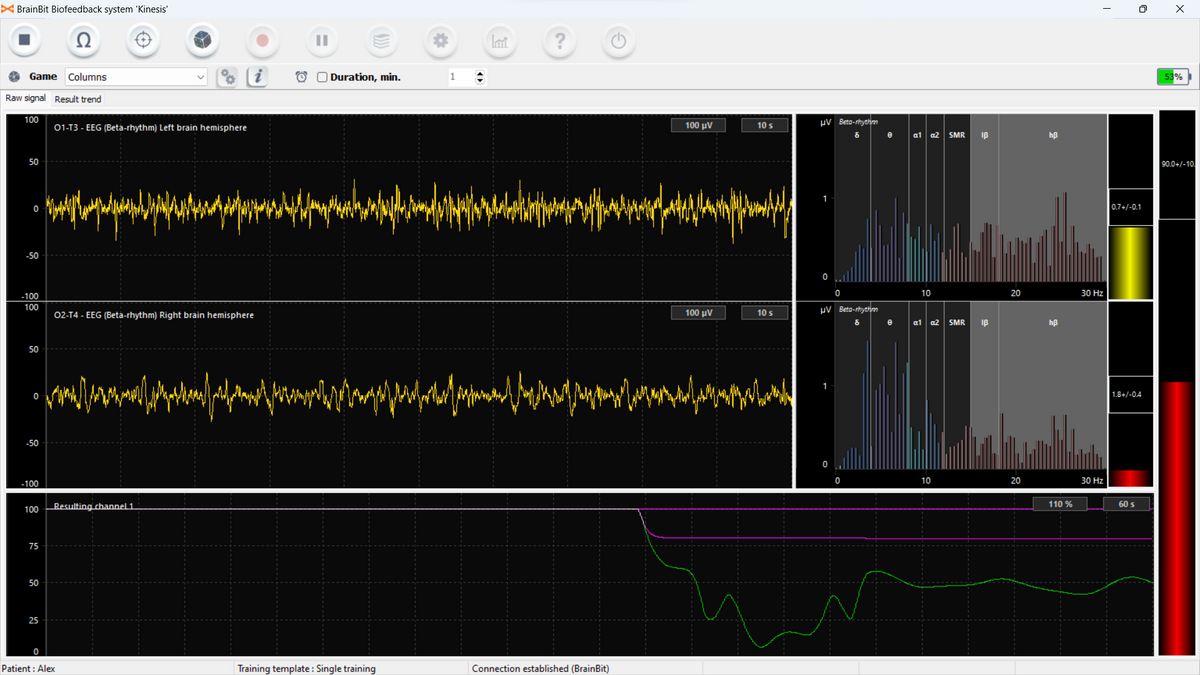Screen dimensions: 1200x675
Task: Increase duration minutes with up arrow
Action: point(480,73)
